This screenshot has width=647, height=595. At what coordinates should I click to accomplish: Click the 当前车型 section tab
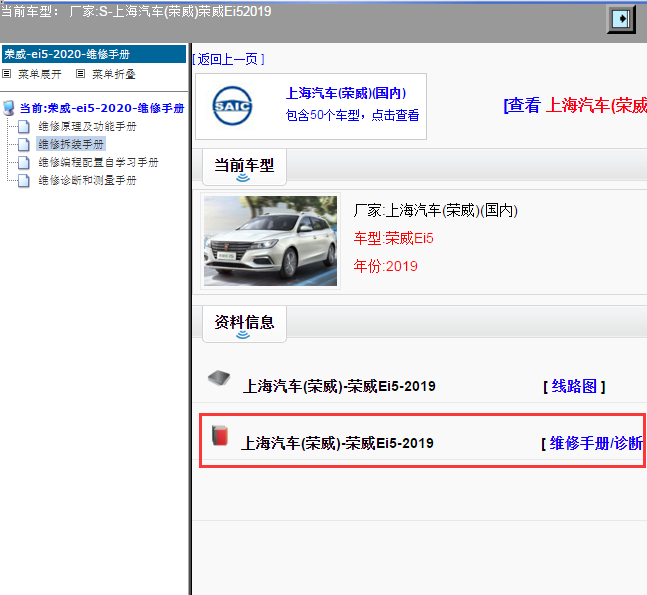(x=244, y=167)
